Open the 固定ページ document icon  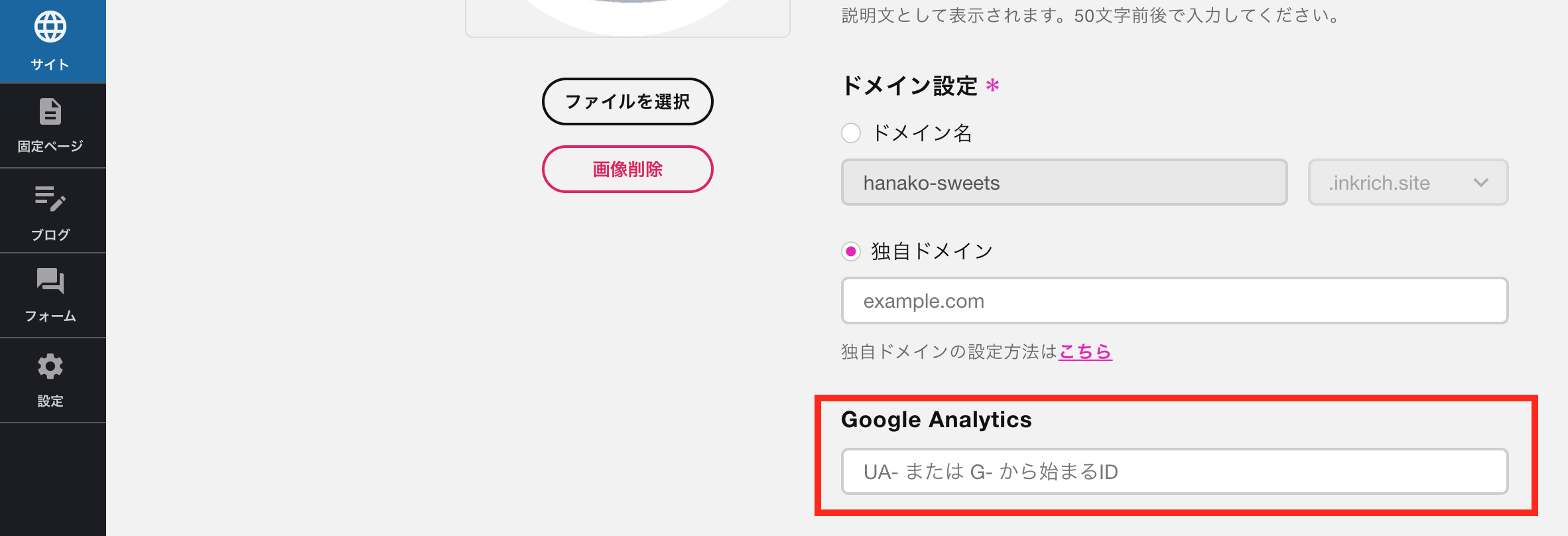click(50, 111)
